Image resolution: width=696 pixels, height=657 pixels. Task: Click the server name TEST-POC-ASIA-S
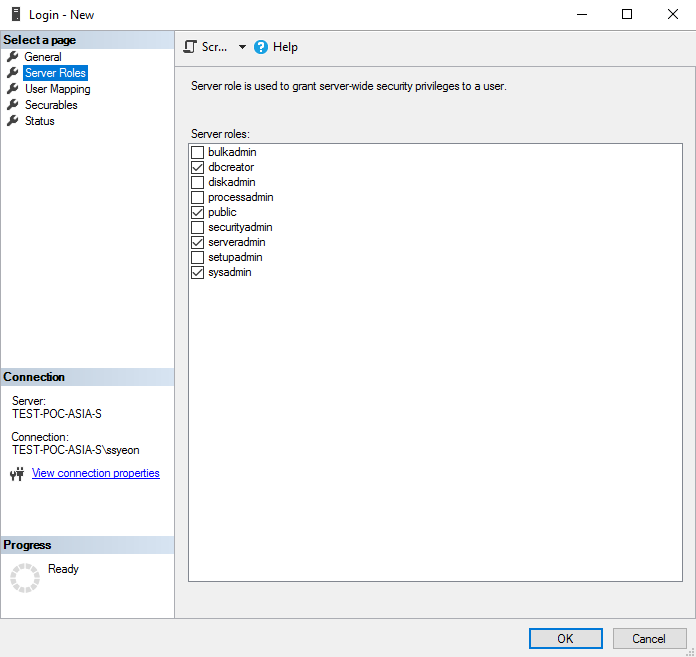57,414
